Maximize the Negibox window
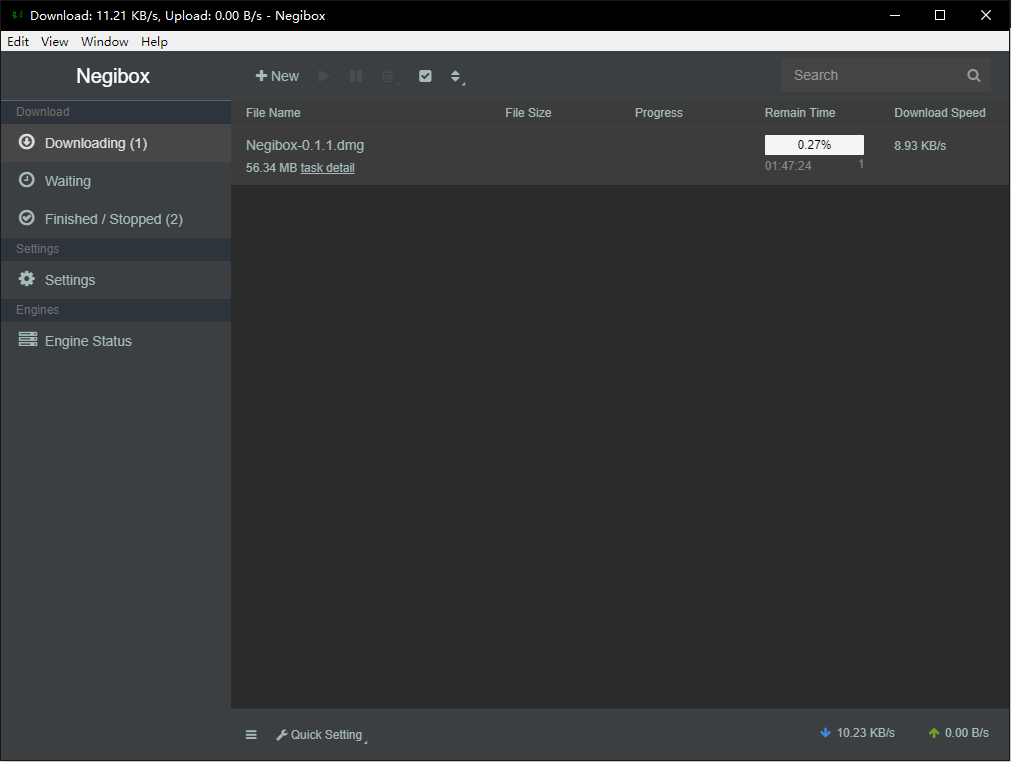 tap(940, 15)
